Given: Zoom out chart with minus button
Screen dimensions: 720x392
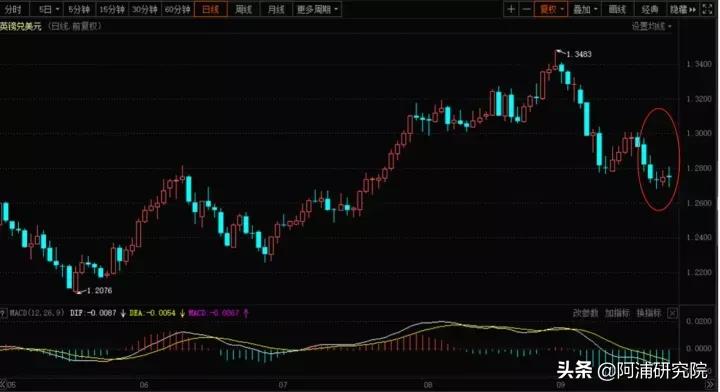Looking at the screenshot, I should (526, 9).
